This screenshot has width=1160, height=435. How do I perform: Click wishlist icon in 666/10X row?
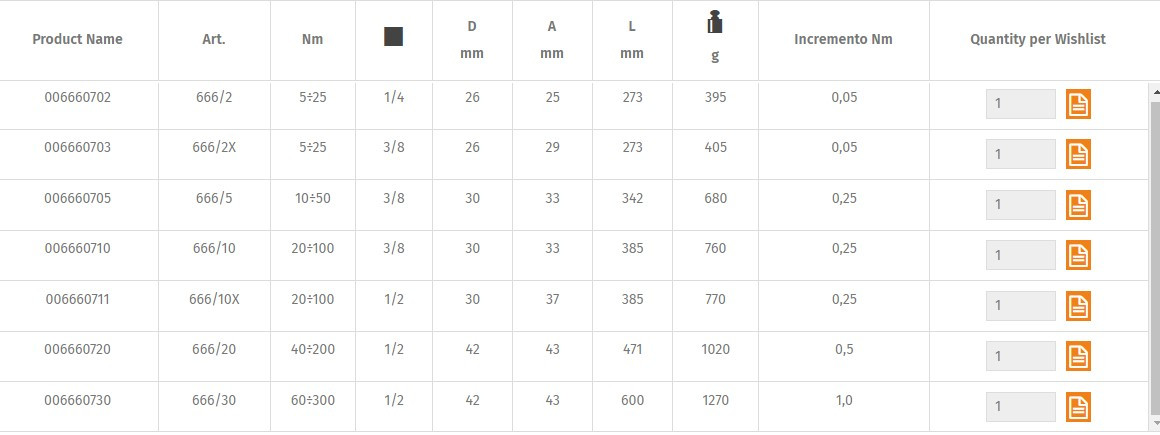coord(1078,306)
